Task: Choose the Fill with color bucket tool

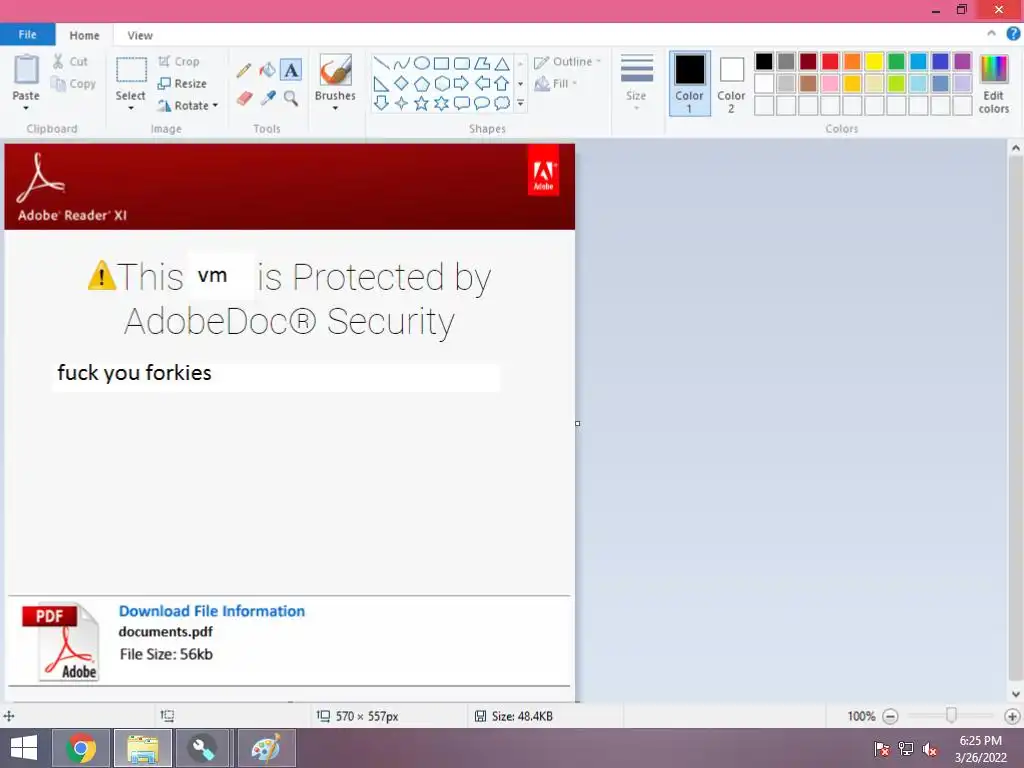Action: click(x=268, y=70)
